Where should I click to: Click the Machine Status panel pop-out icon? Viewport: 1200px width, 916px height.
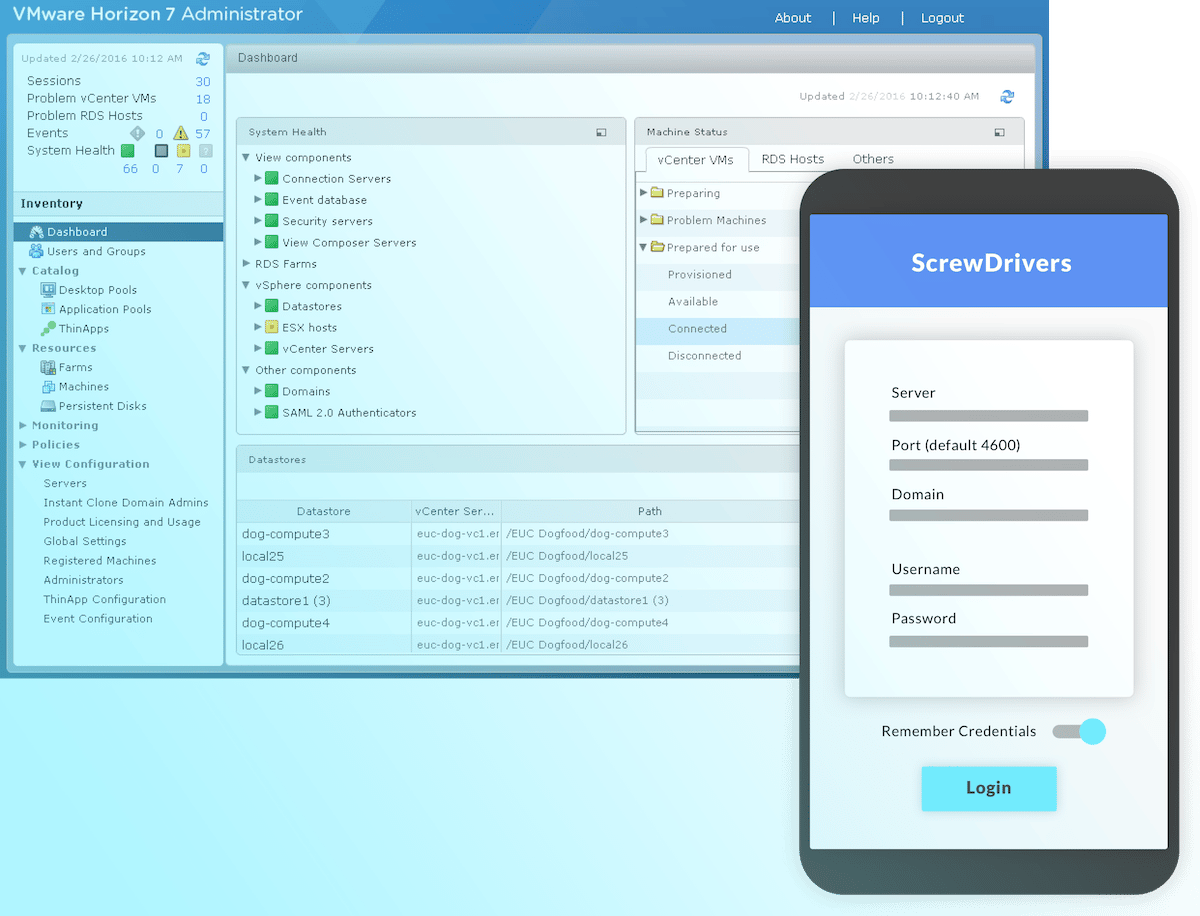click(x=998, y=131)
